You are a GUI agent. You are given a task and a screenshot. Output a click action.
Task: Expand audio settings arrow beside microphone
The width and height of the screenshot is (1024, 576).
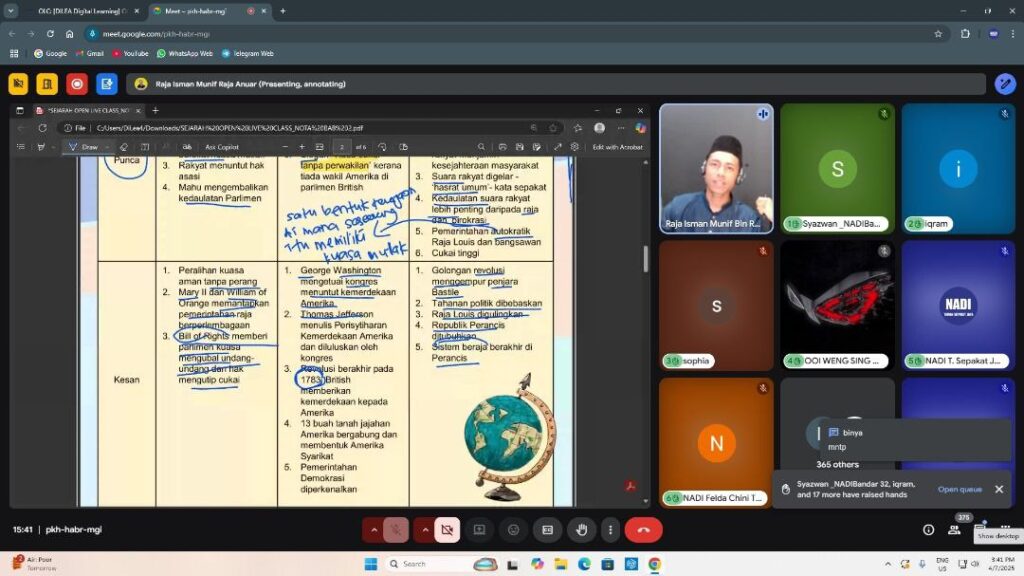tap(374, 529)
